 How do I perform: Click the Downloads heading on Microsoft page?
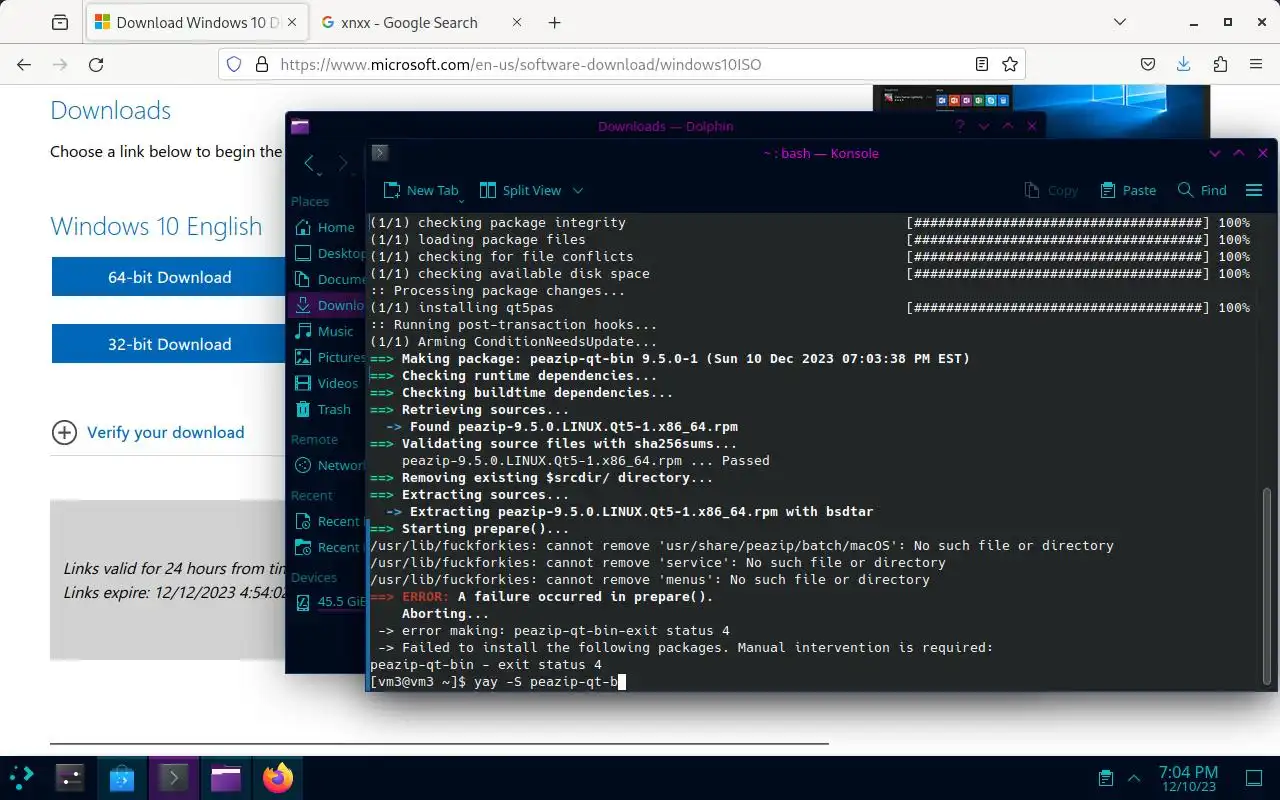click(111, 110)
